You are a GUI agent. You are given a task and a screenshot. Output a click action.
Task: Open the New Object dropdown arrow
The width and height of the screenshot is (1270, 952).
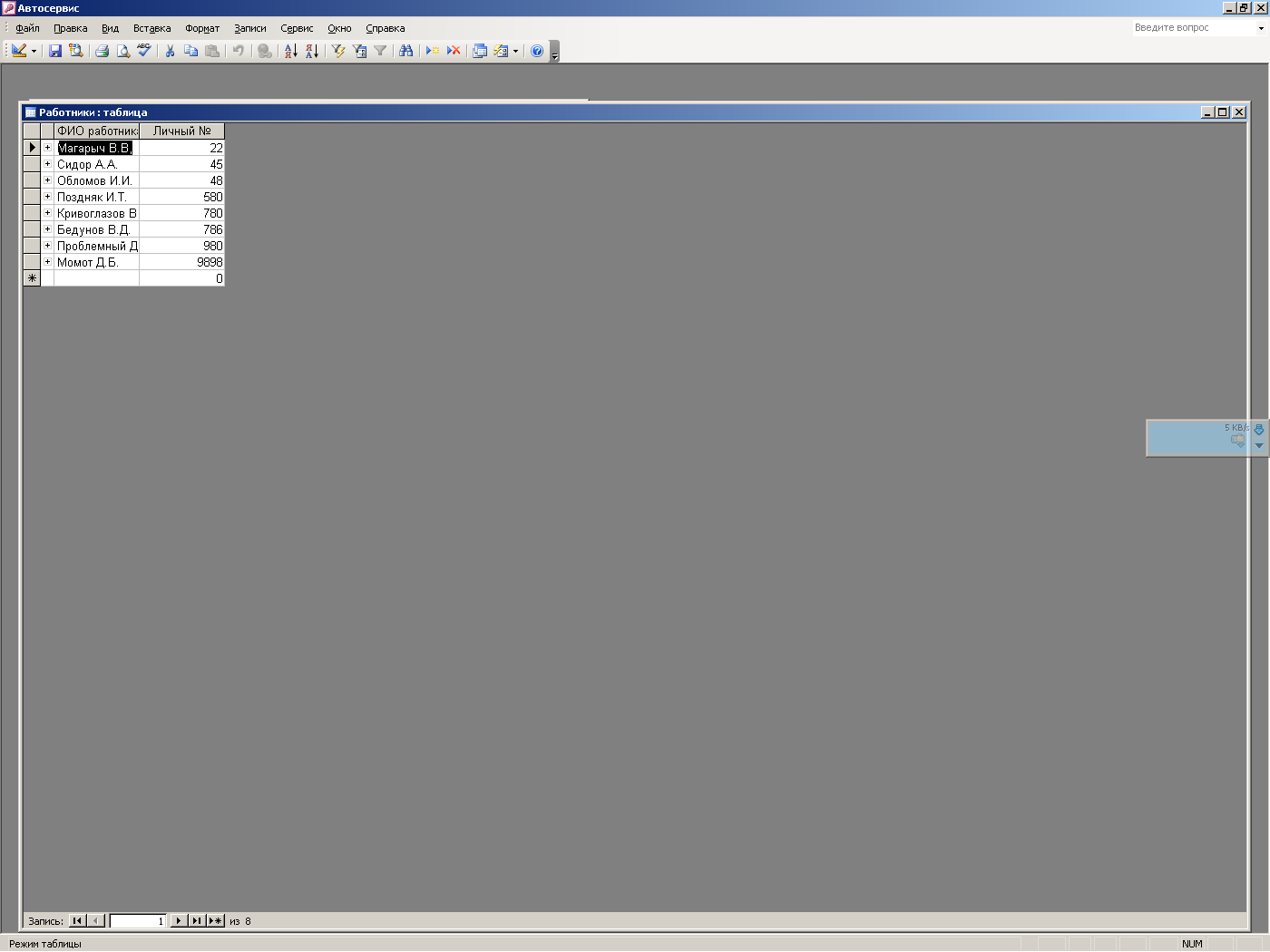click(x=515, y=51)
